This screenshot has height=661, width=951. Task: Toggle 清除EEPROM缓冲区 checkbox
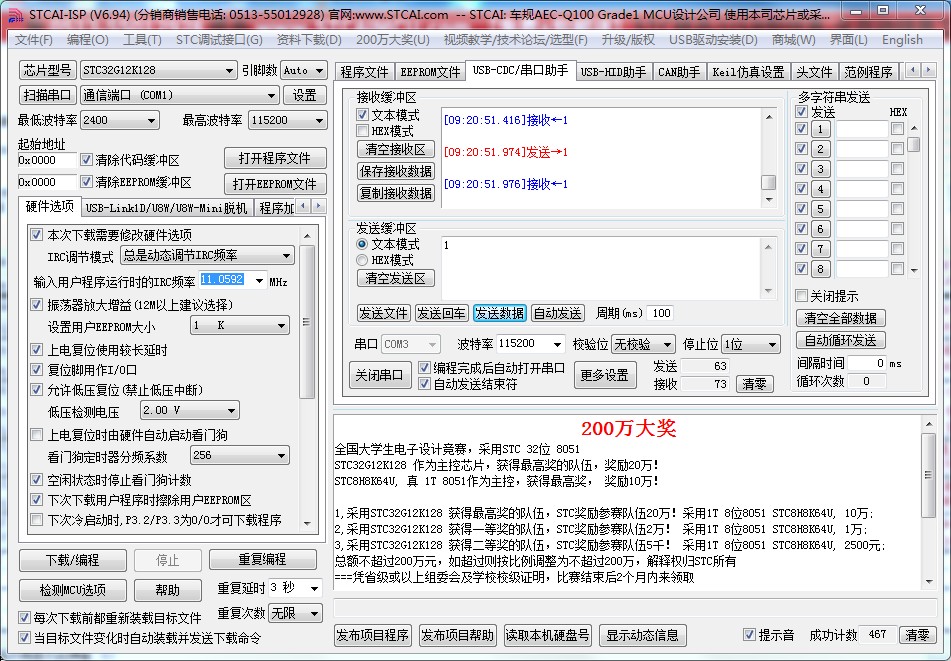coord(86,182)
